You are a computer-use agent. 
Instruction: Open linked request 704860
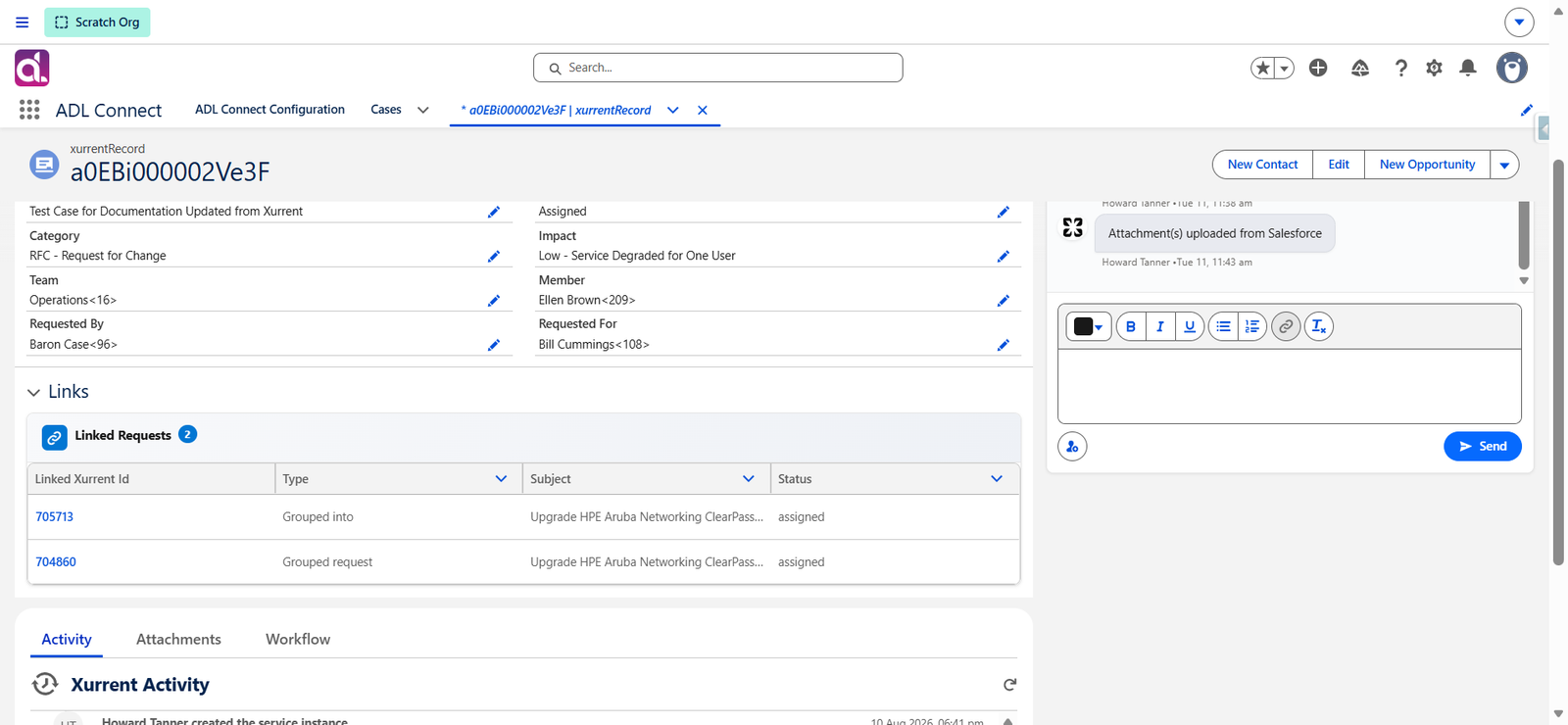pyautogui.click(x=56, y=561)
